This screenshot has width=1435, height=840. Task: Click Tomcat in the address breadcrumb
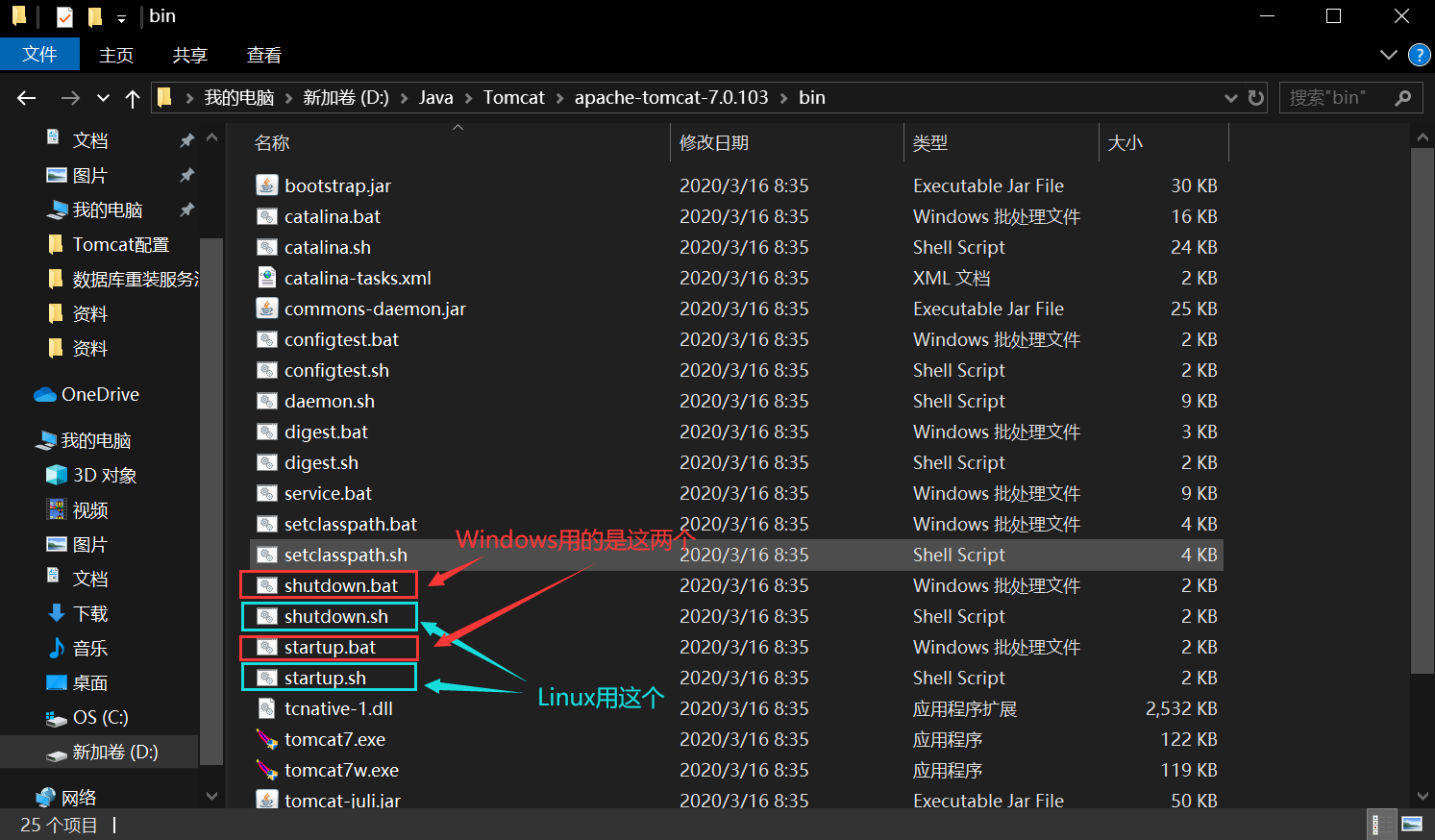pyautogui.click(x=514, y=98)
